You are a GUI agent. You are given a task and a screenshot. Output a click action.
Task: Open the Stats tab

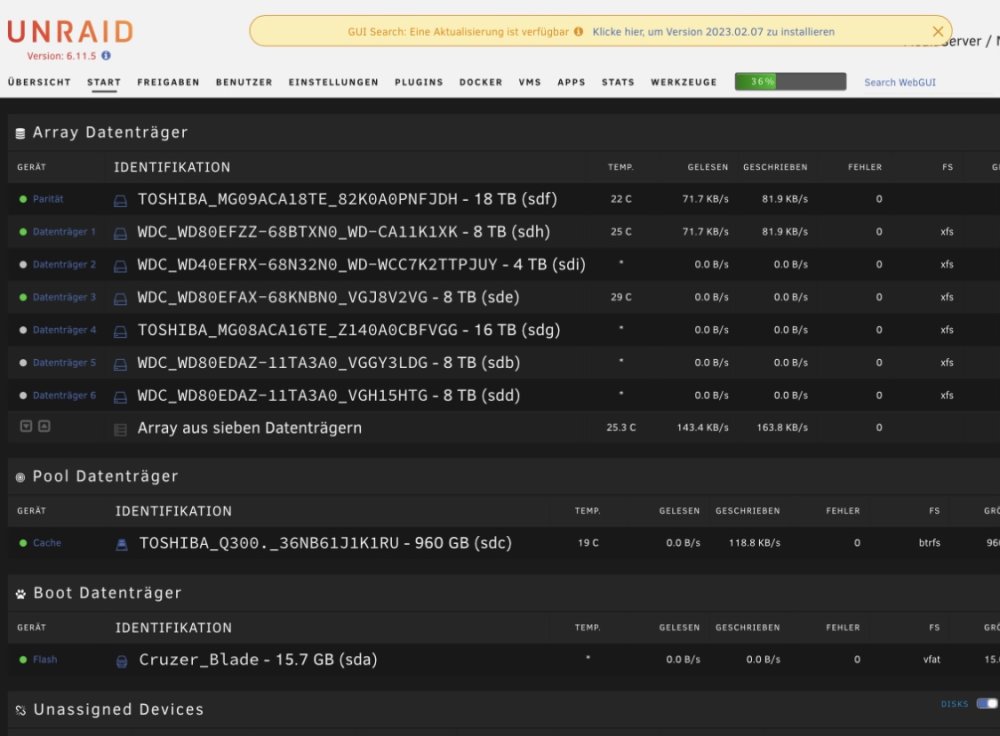tap(618, 82)
